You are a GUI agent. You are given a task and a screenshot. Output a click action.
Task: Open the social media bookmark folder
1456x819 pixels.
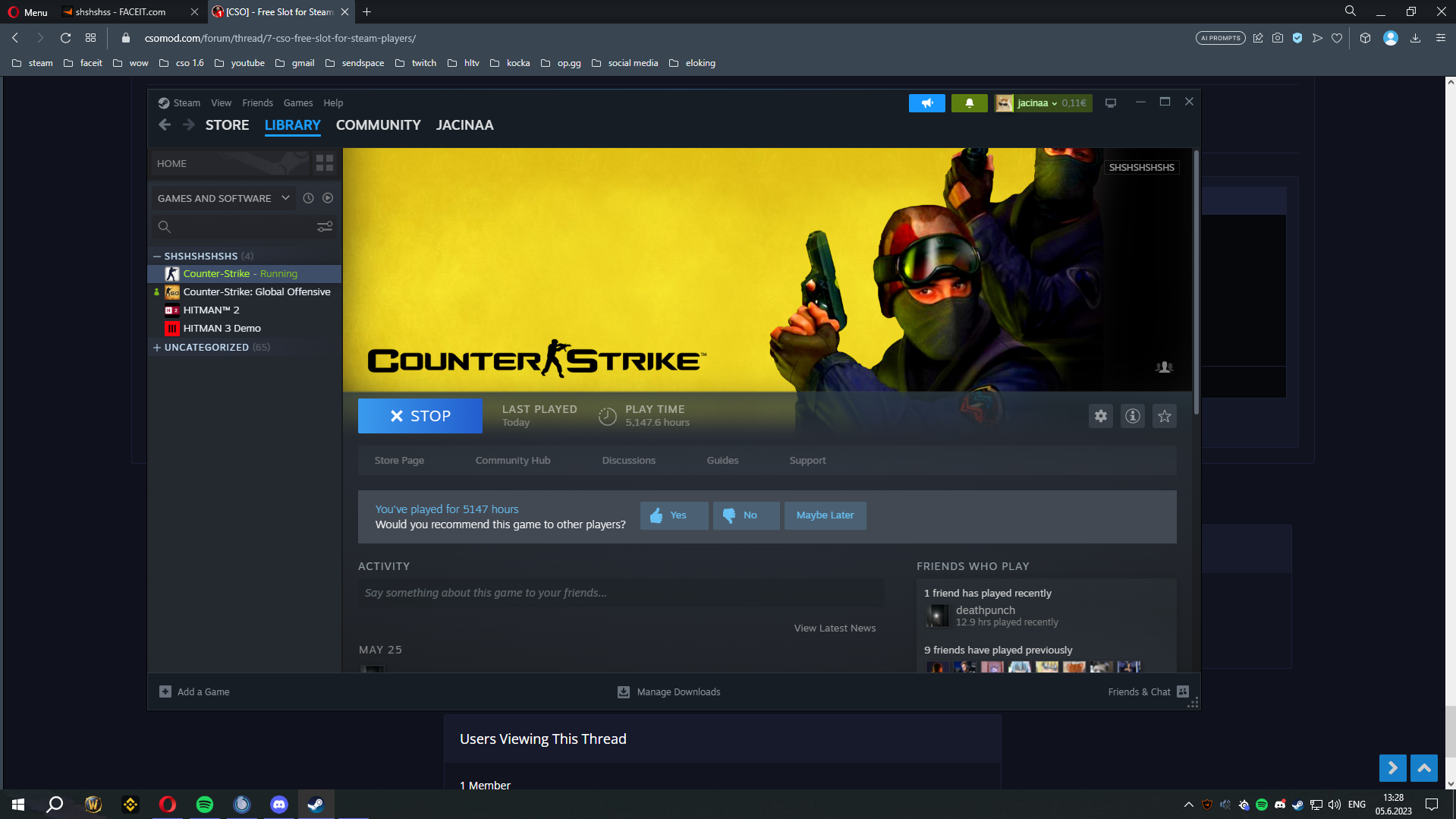[x=624, y=63]
